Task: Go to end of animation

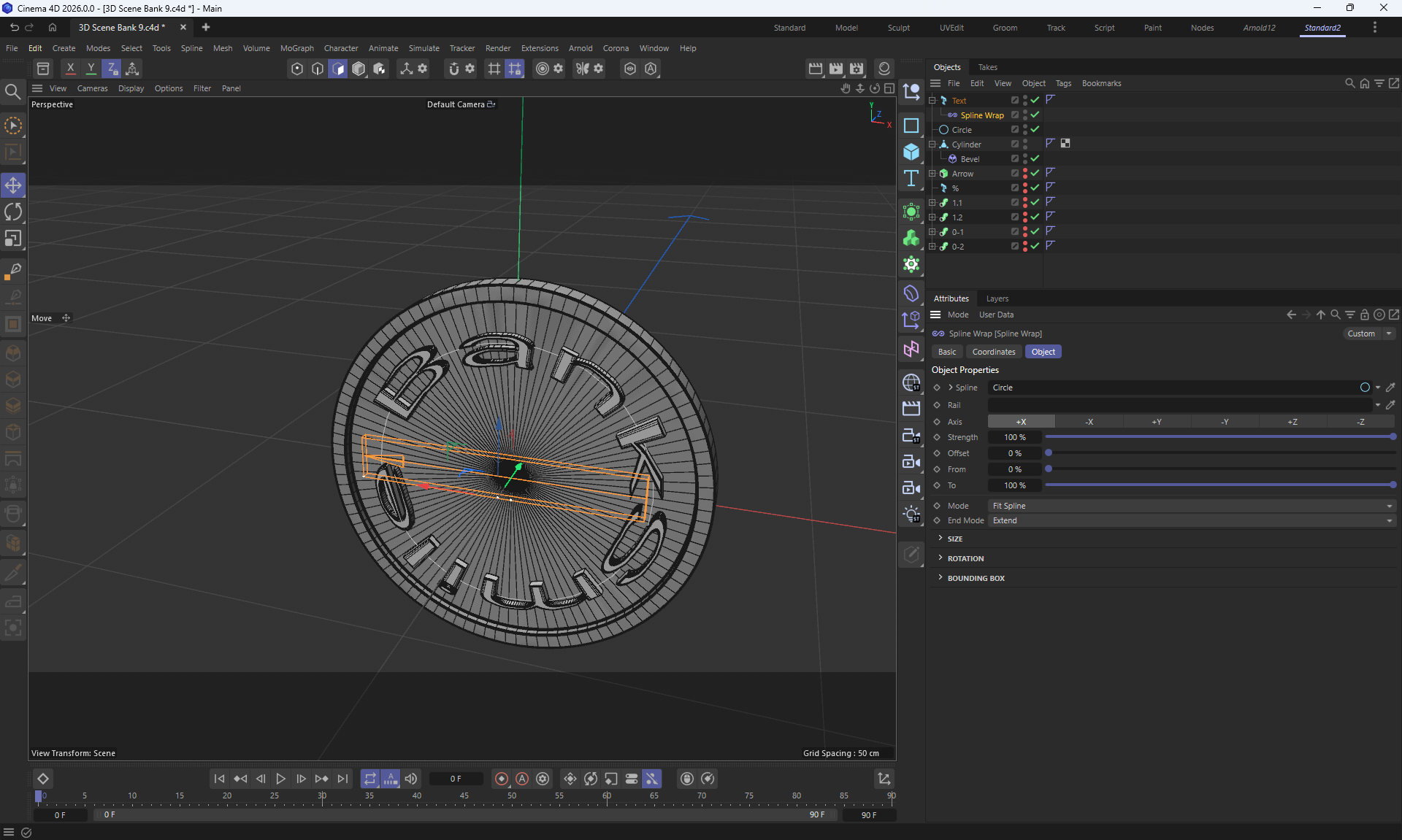Action: [x=342, y=779]
